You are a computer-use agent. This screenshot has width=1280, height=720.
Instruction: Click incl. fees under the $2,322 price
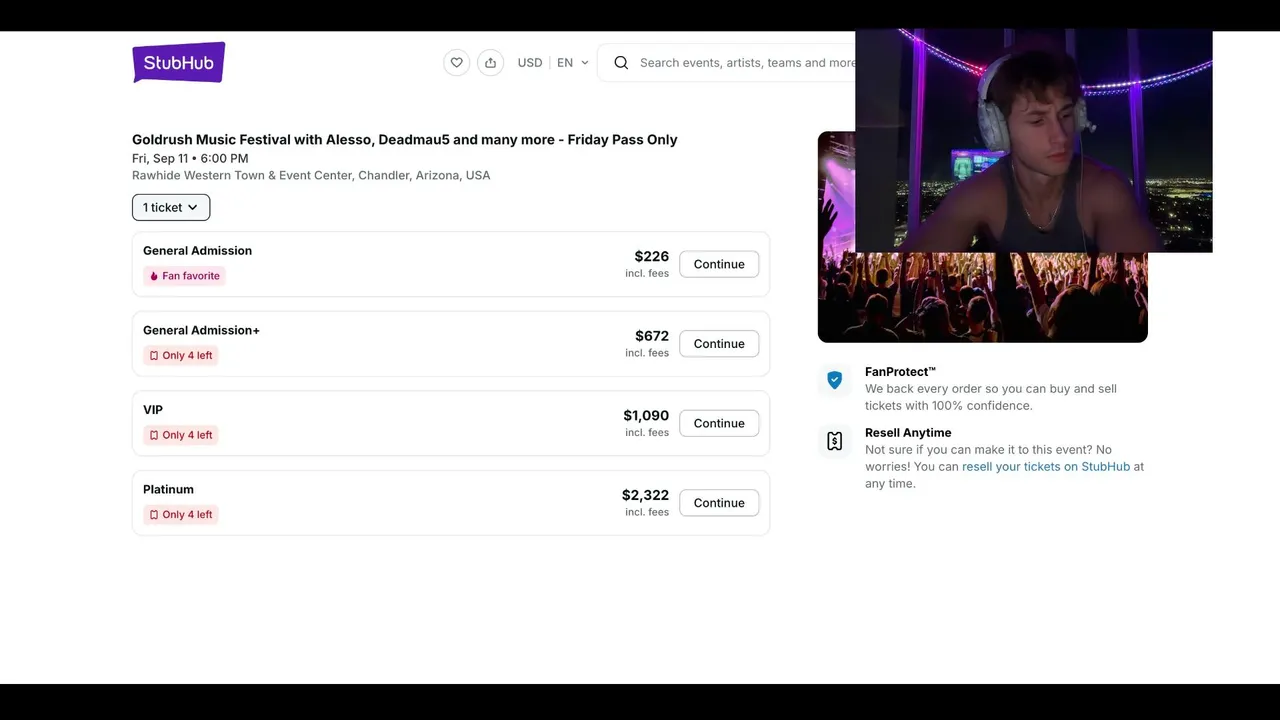(x=647, y=512)
